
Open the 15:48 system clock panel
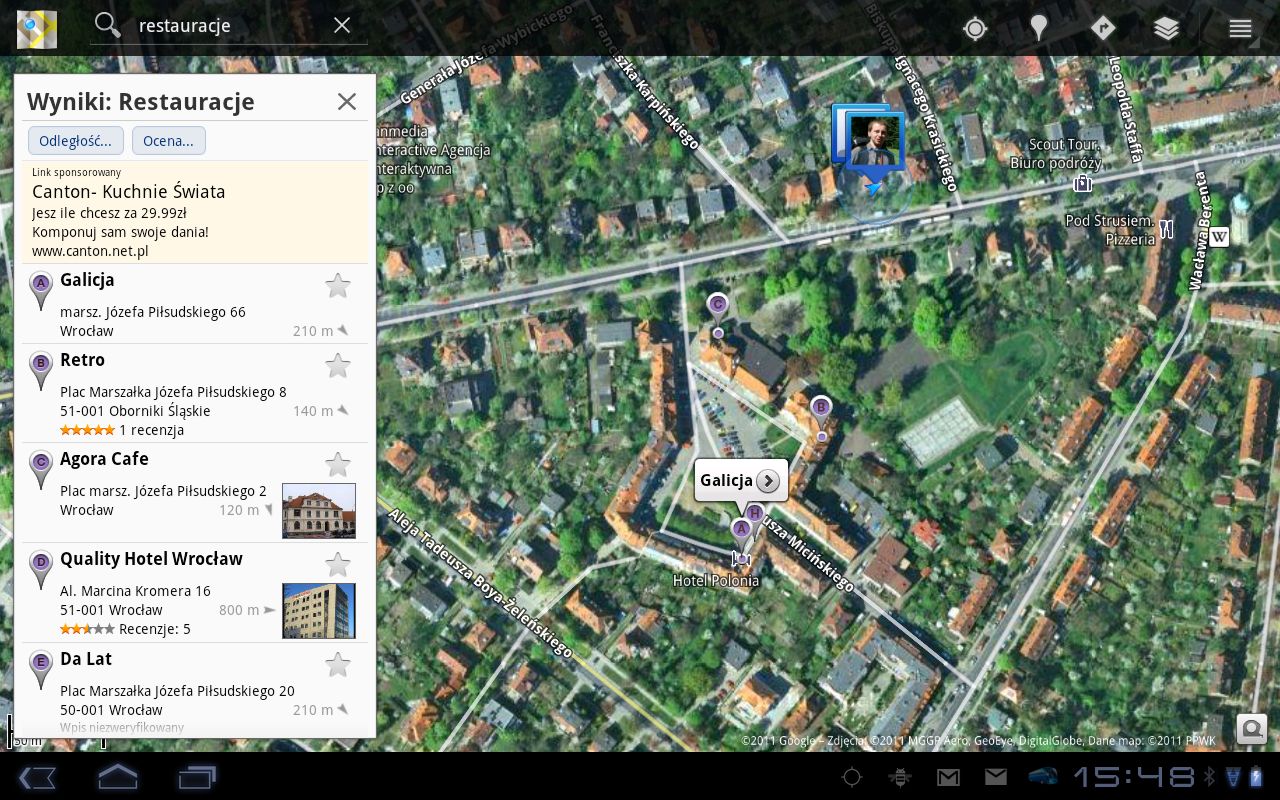pos(1135,777)
